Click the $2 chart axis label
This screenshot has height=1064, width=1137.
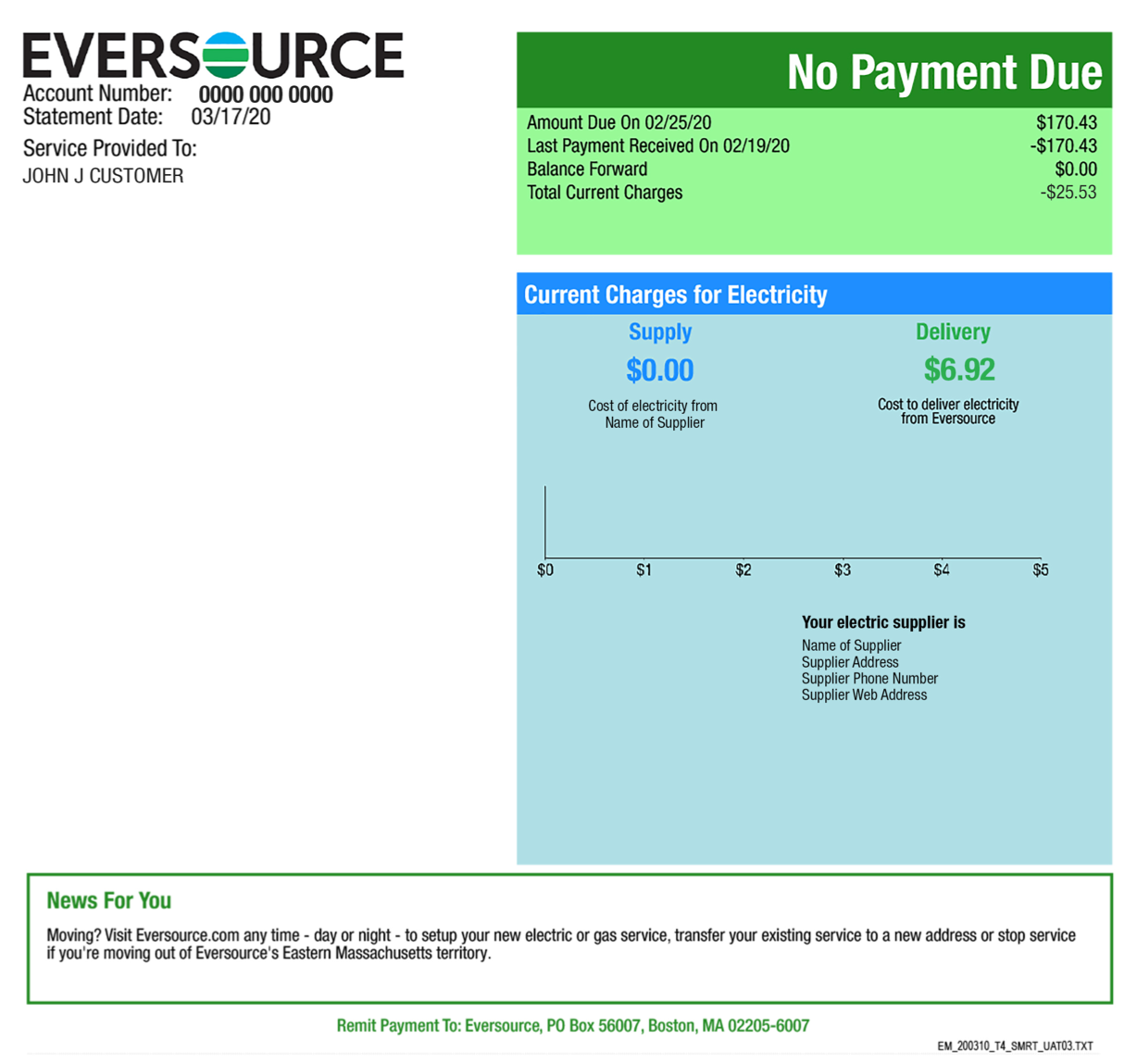[x=743, y=570]
